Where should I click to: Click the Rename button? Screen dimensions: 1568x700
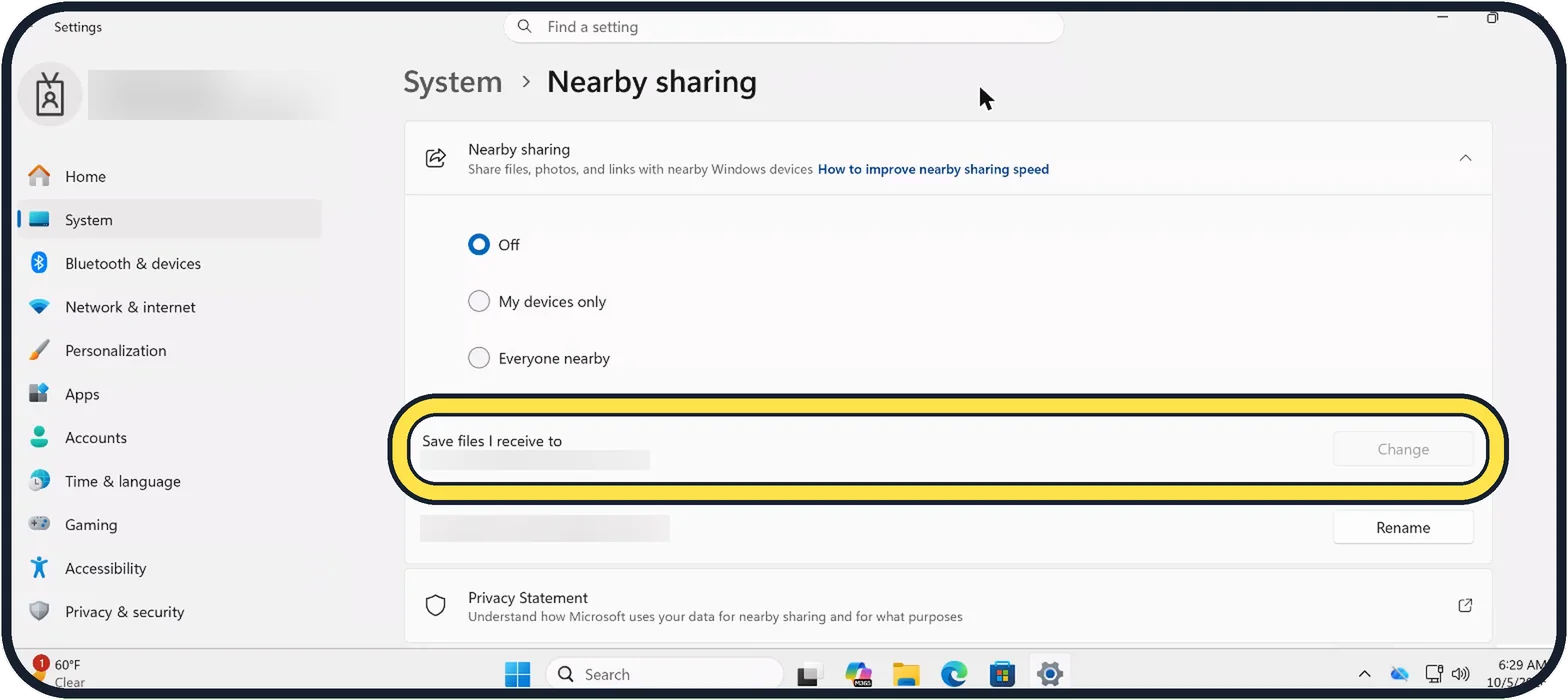pos(1403,527)
